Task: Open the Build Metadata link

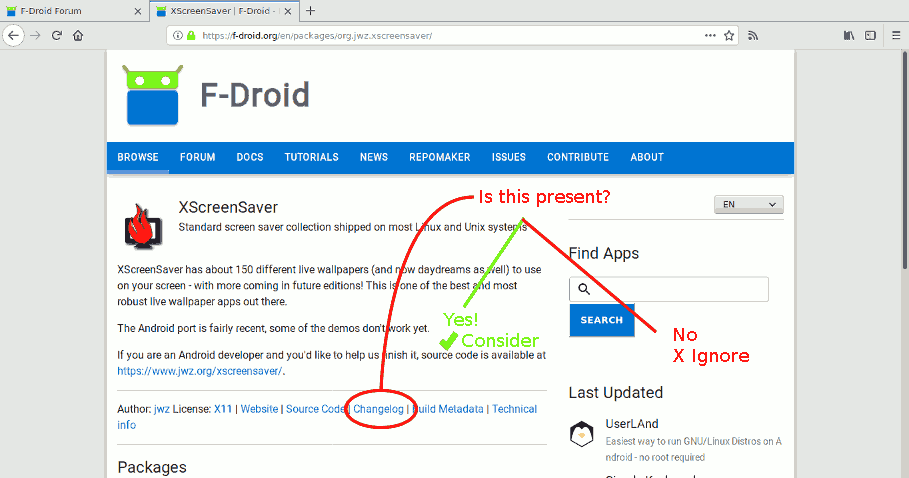Action: click(448, 409)
